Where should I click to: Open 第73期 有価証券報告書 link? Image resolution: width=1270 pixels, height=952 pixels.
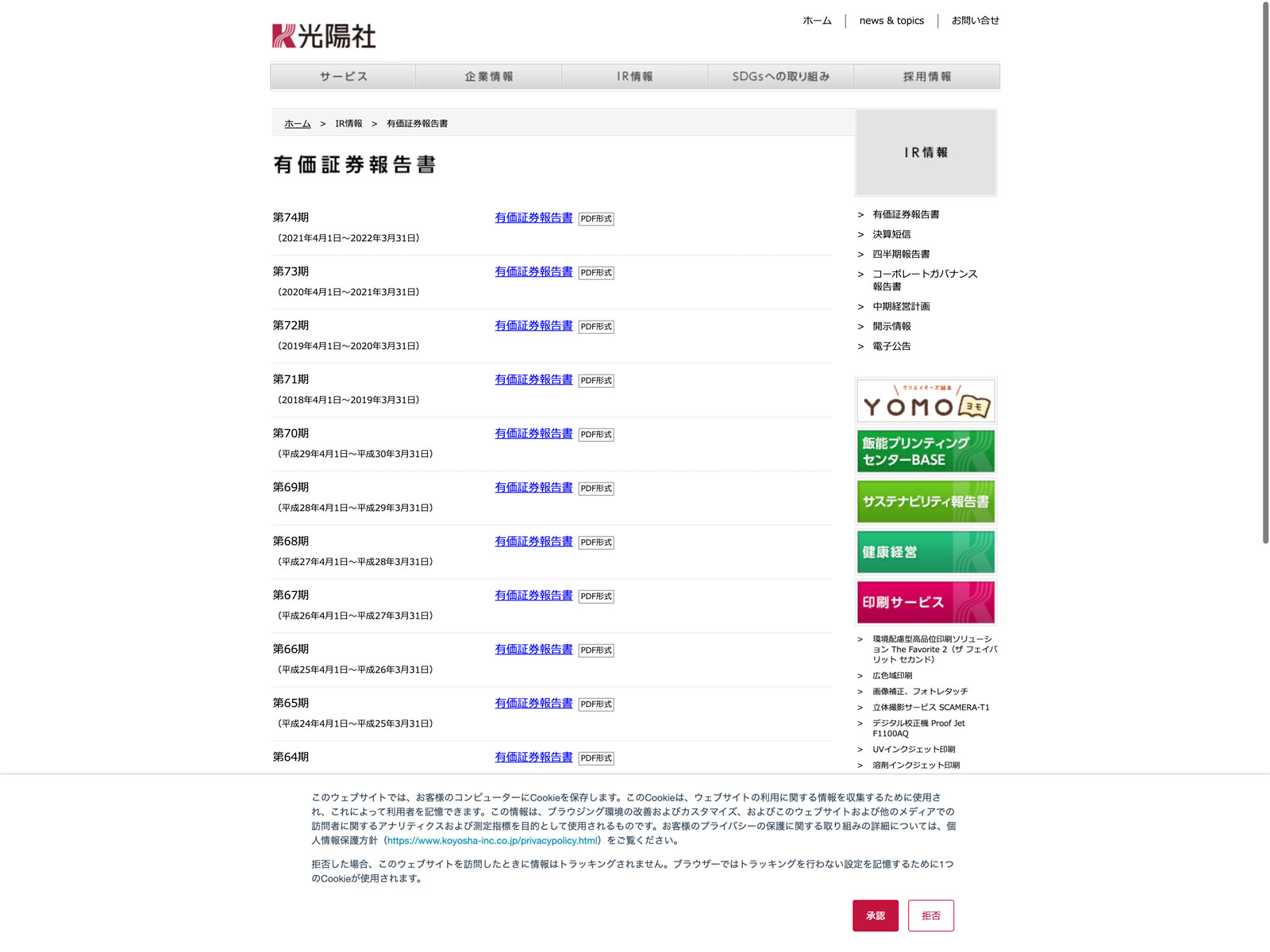pos(533,271)
